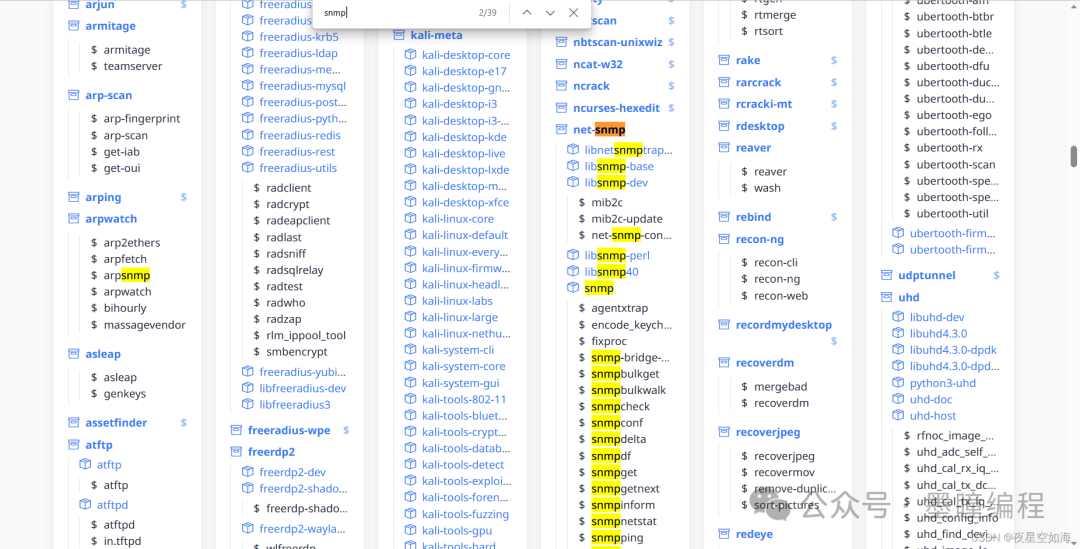
Task: Click the mib2c-update command entry
Action: tap(627, 218)
